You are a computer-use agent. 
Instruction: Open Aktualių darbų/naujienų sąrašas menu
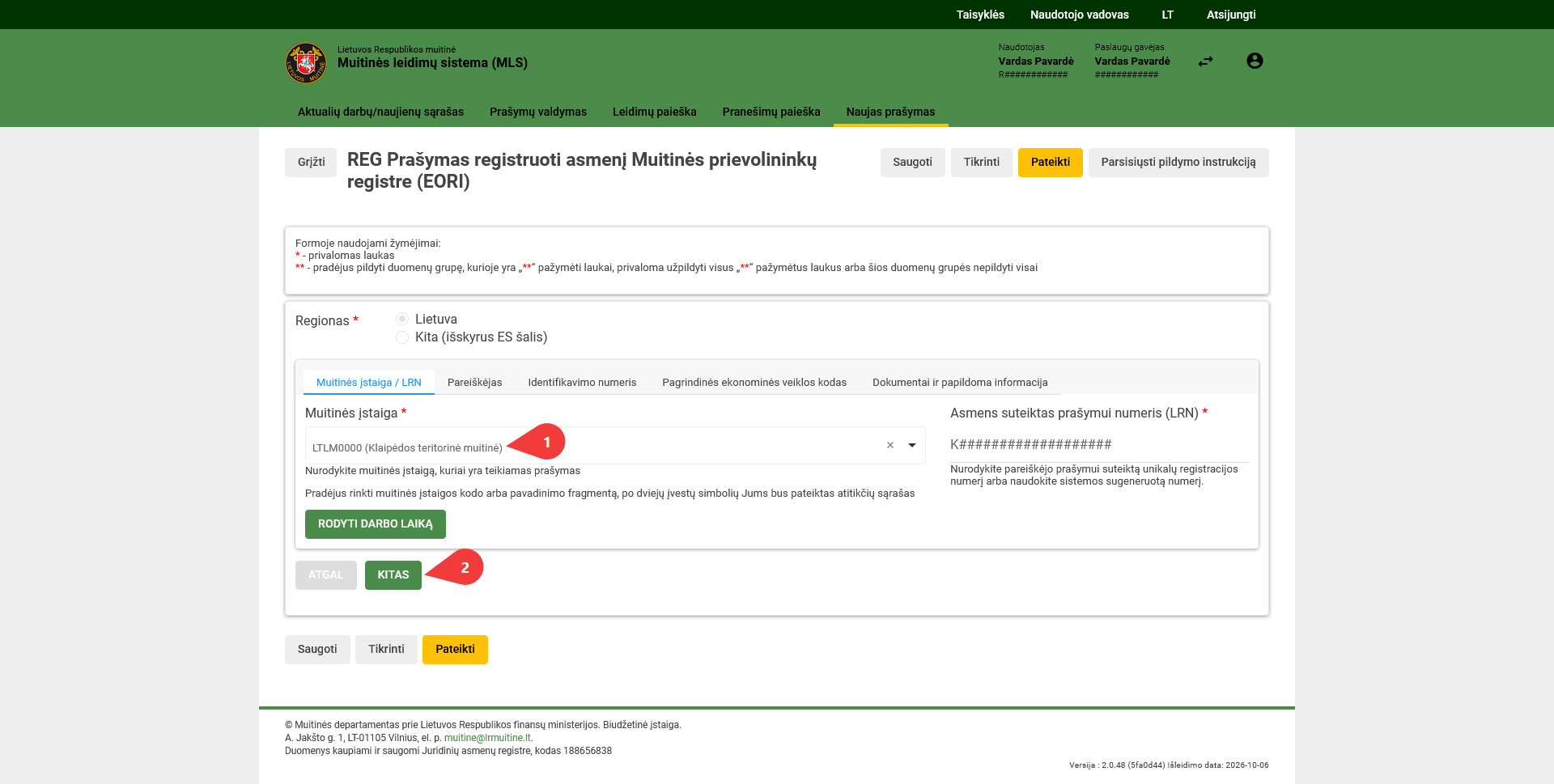click(x=380, y=112)
